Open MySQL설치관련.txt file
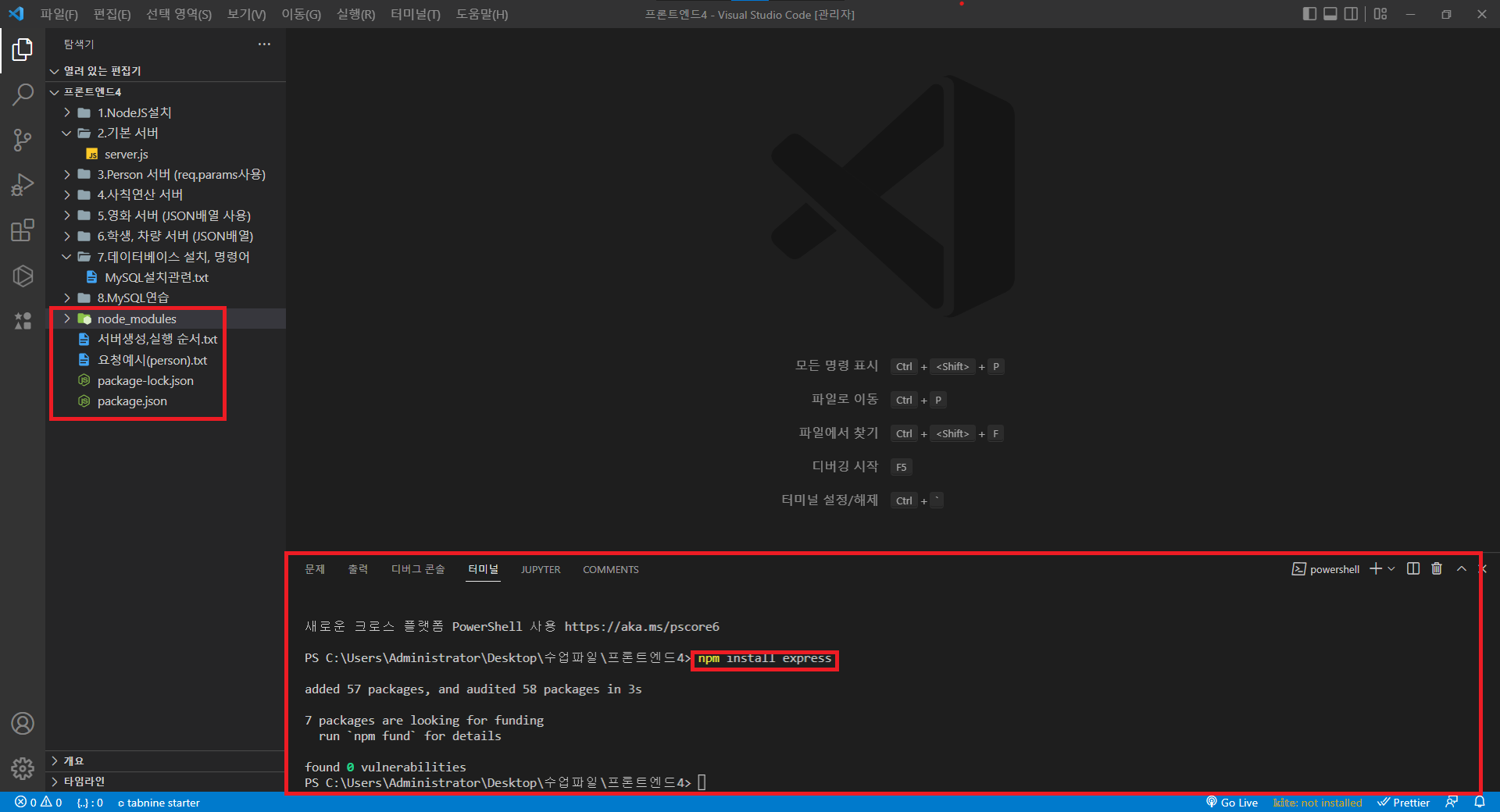Viewport: 1500px width, 812px height. tap(166, 277)
